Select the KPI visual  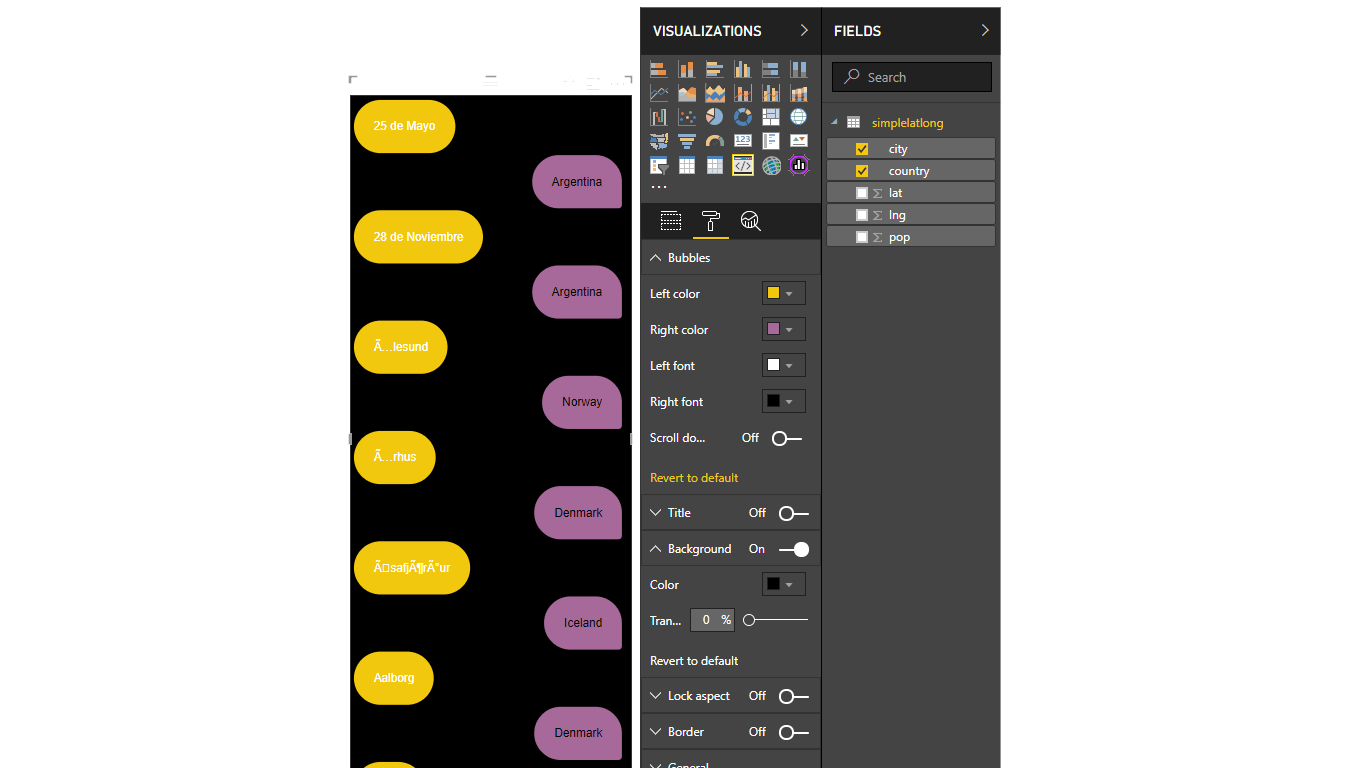799,141
